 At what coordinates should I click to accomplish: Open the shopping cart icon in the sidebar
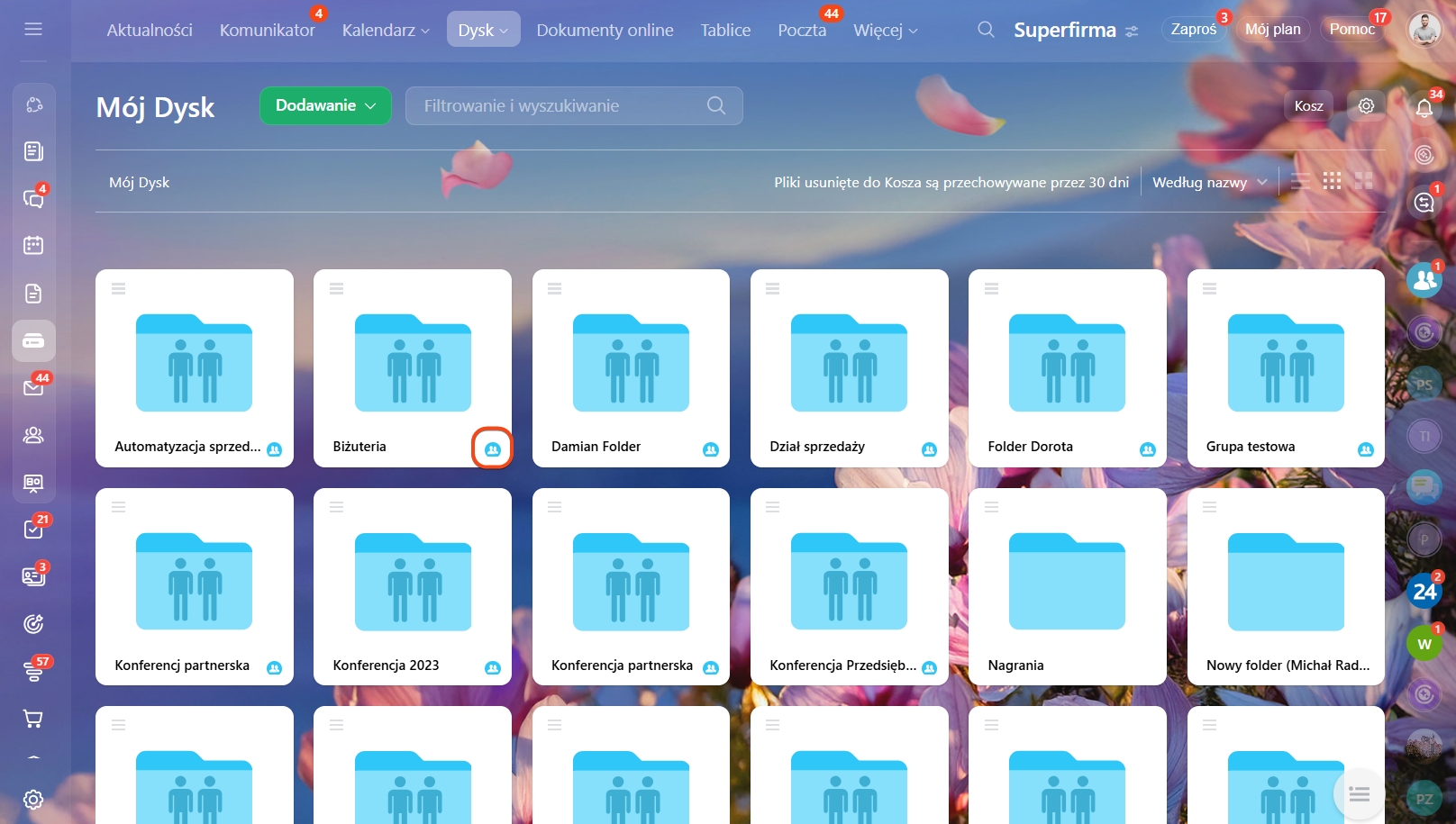click(33, 719)
